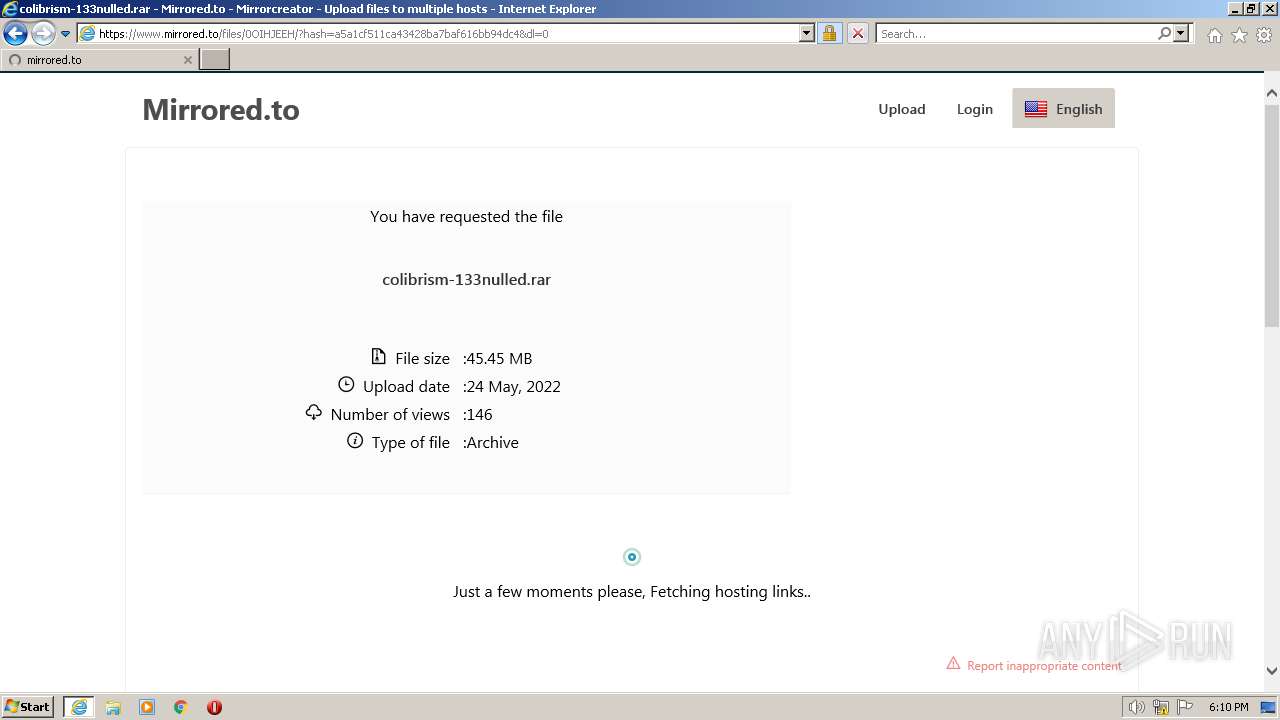Click Internet Explorer taskbar icon

point(79,707)
